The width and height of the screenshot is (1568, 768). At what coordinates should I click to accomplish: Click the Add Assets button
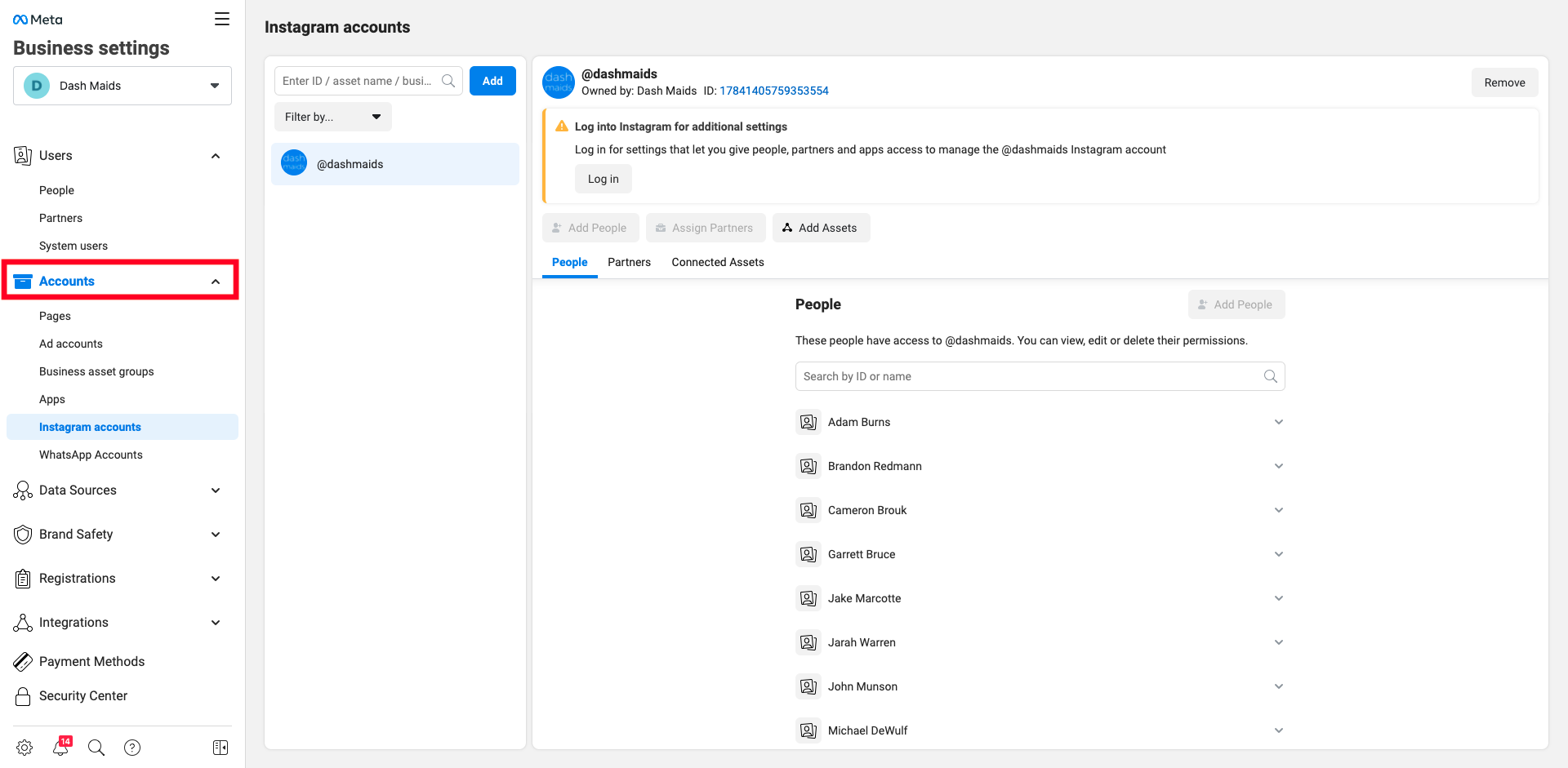point(821,228)
